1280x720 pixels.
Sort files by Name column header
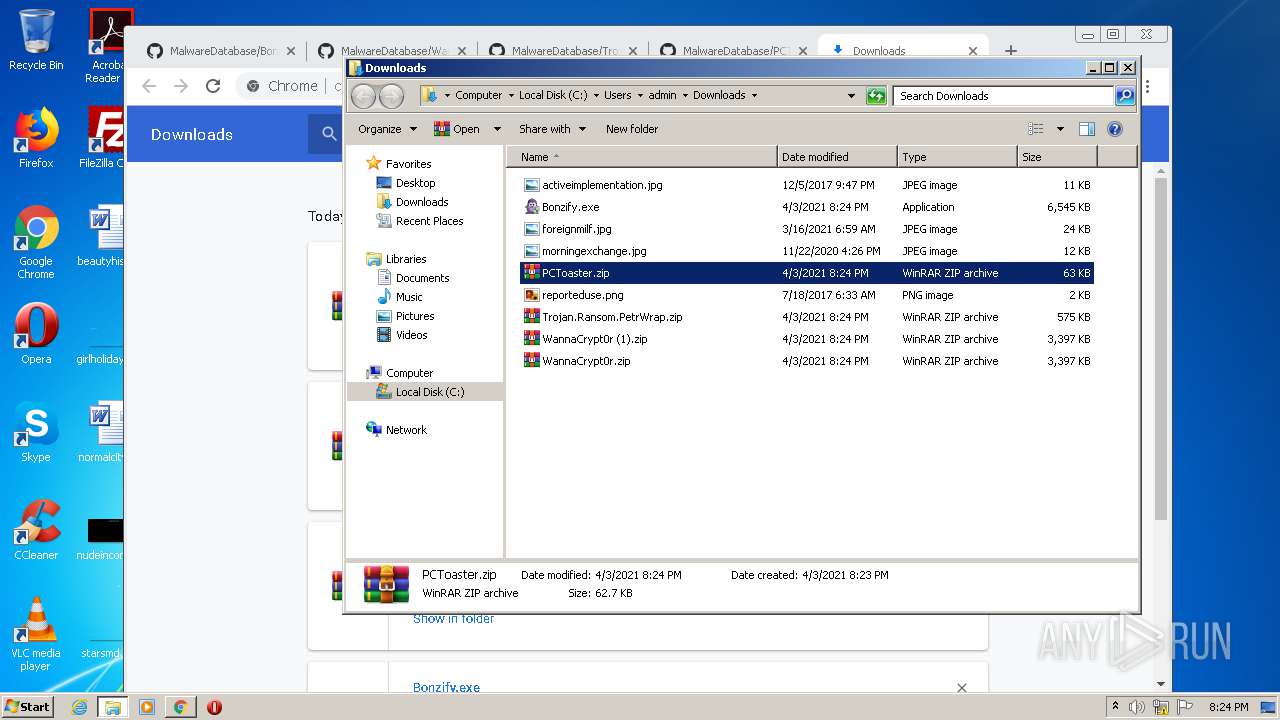[x=642, y=157]
